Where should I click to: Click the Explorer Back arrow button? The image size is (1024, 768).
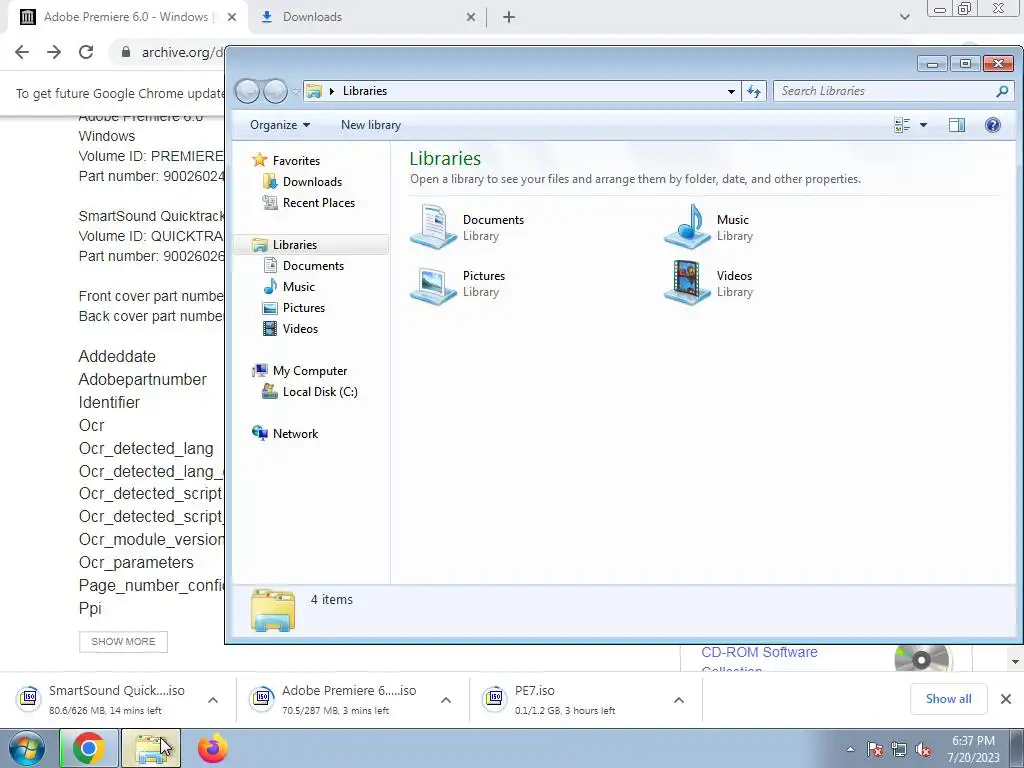248,91
